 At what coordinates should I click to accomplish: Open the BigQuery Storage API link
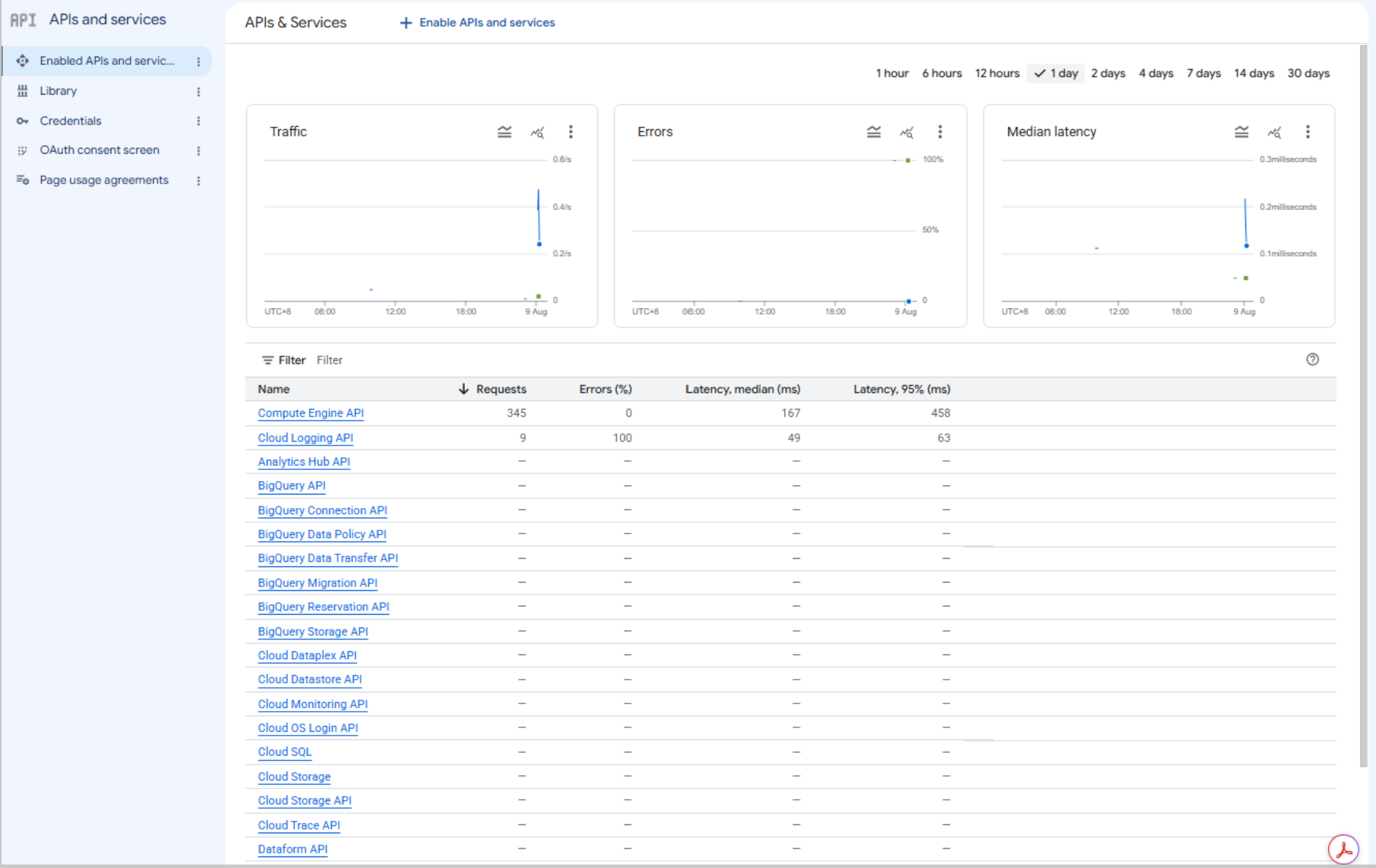pyautogui.click(x=313, y=631)
